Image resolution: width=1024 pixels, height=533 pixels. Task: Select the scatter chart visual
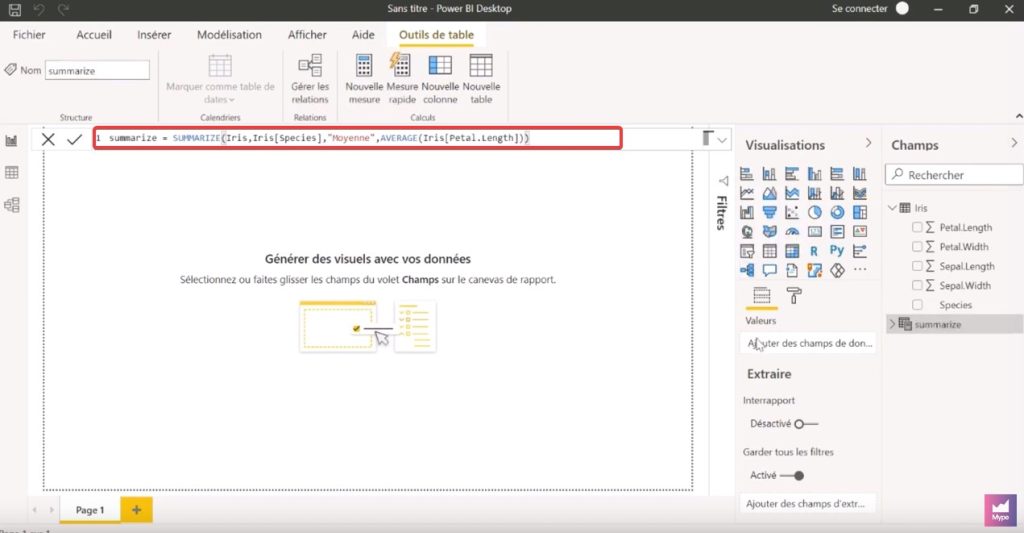coord(792,212)
